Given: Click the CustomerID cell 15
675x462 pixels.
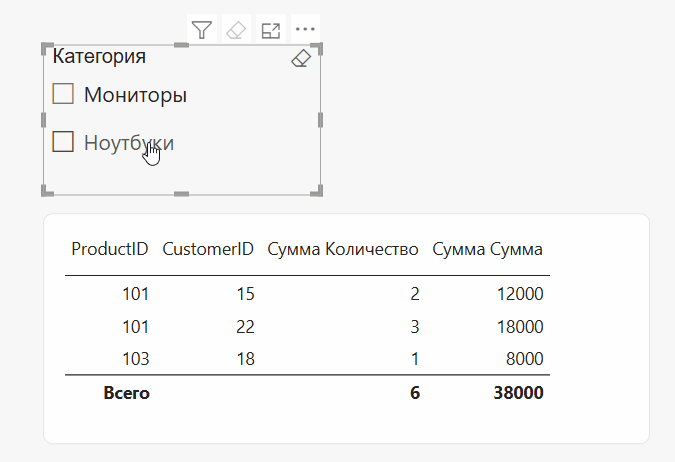Looking at the screenshot, I should (245, 294).
